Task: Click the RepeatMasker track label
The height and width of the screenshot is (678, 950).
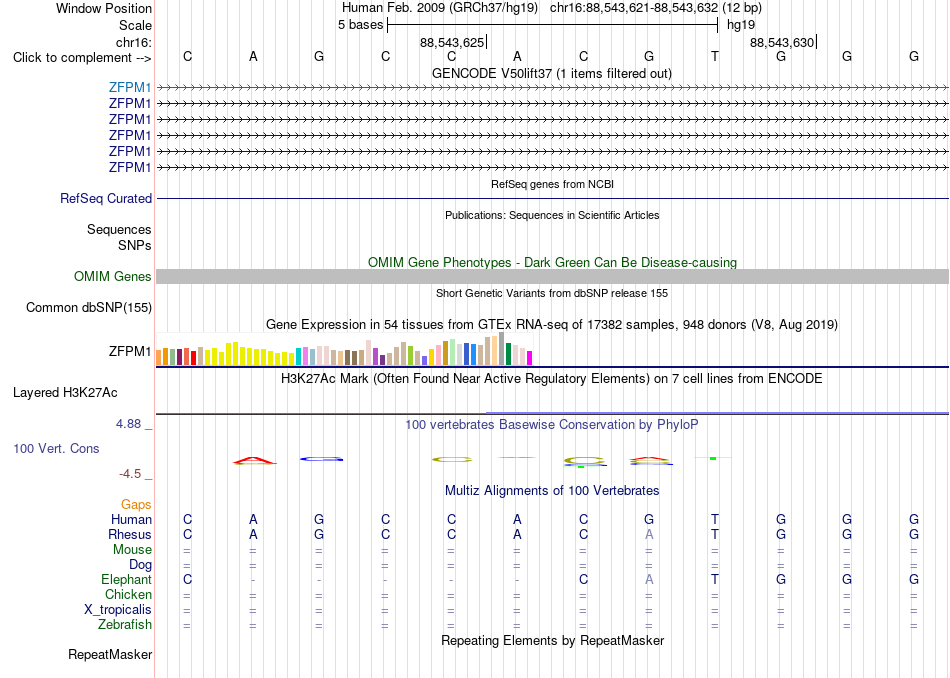Action: tap(110, 655)
